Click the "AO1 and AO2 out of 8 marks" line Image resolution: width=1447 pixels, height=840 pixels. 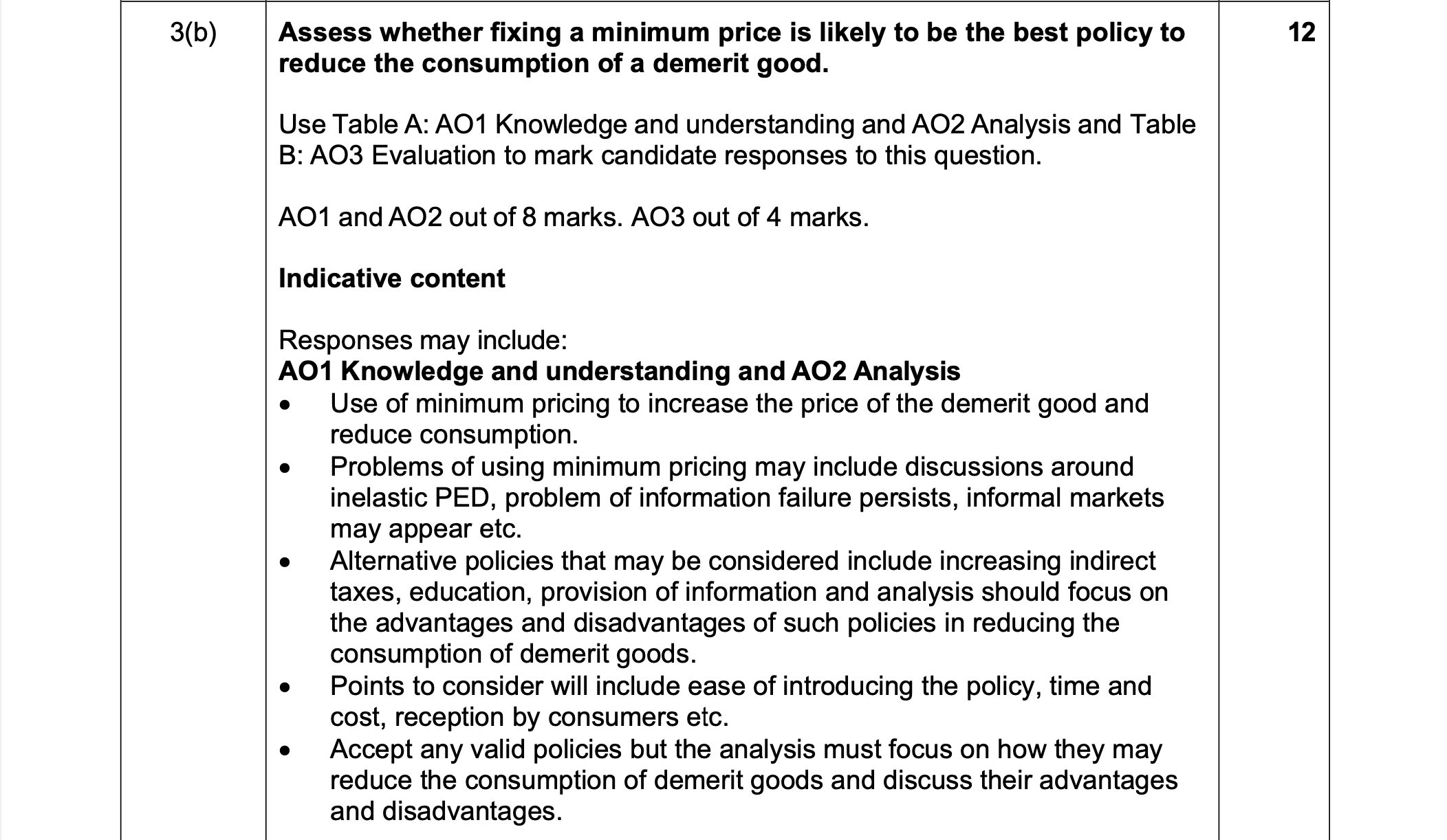574,217
